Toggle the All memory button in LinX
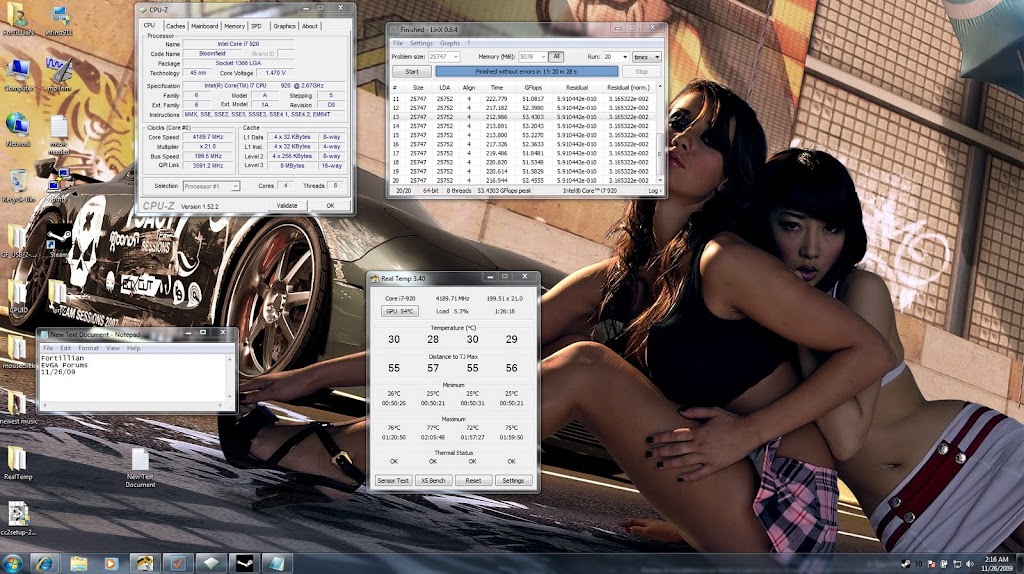 [556, 57]
